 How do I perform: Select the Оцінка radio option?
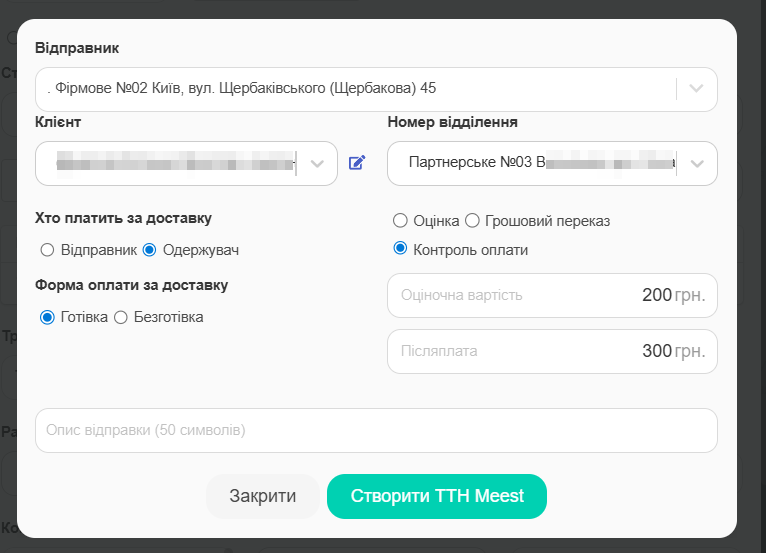[400, 221]
